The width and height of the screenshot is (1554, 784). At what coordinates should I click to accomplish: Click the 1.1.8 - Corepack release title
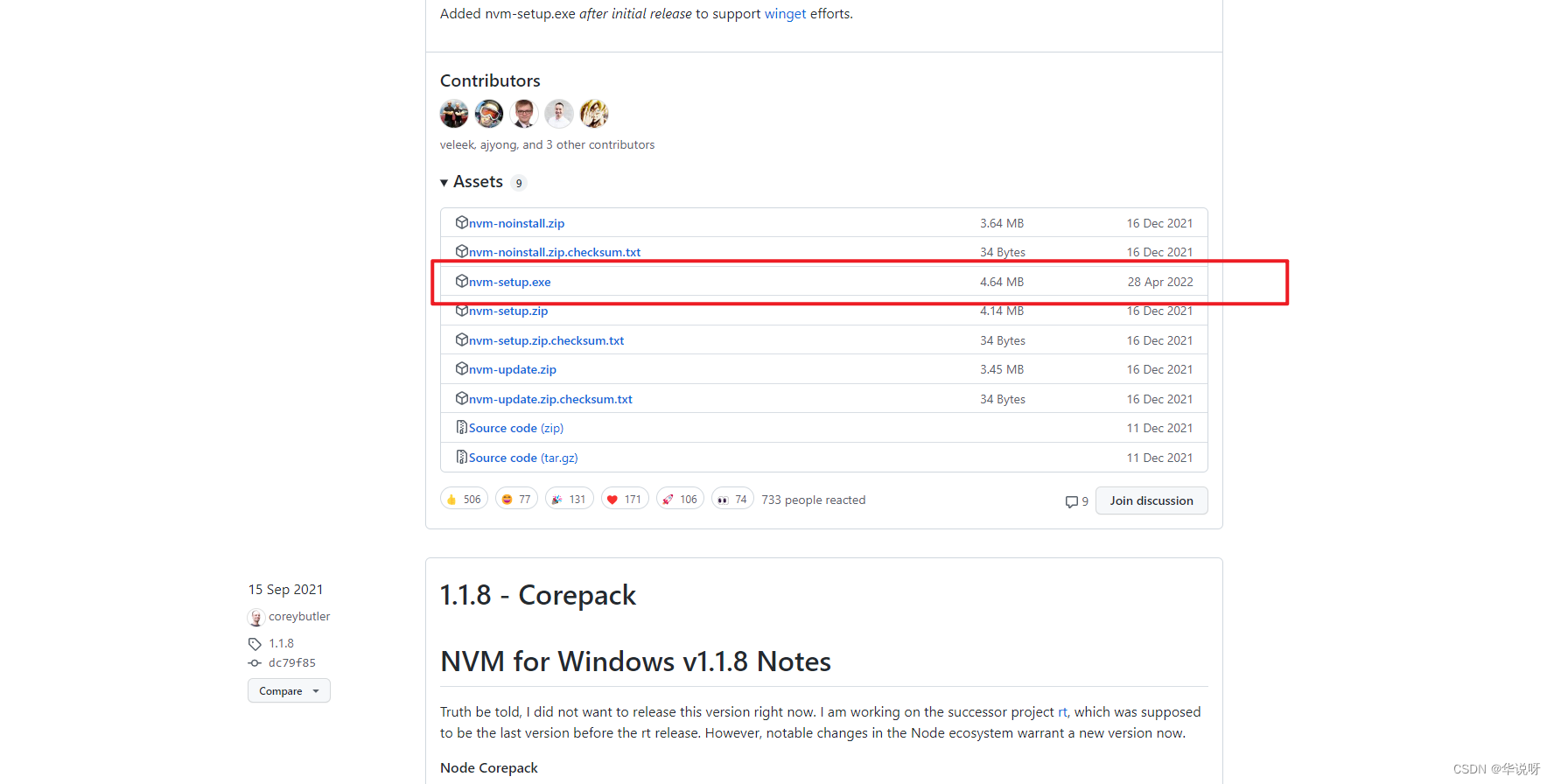pyautogui.click(x=538, y=595)
